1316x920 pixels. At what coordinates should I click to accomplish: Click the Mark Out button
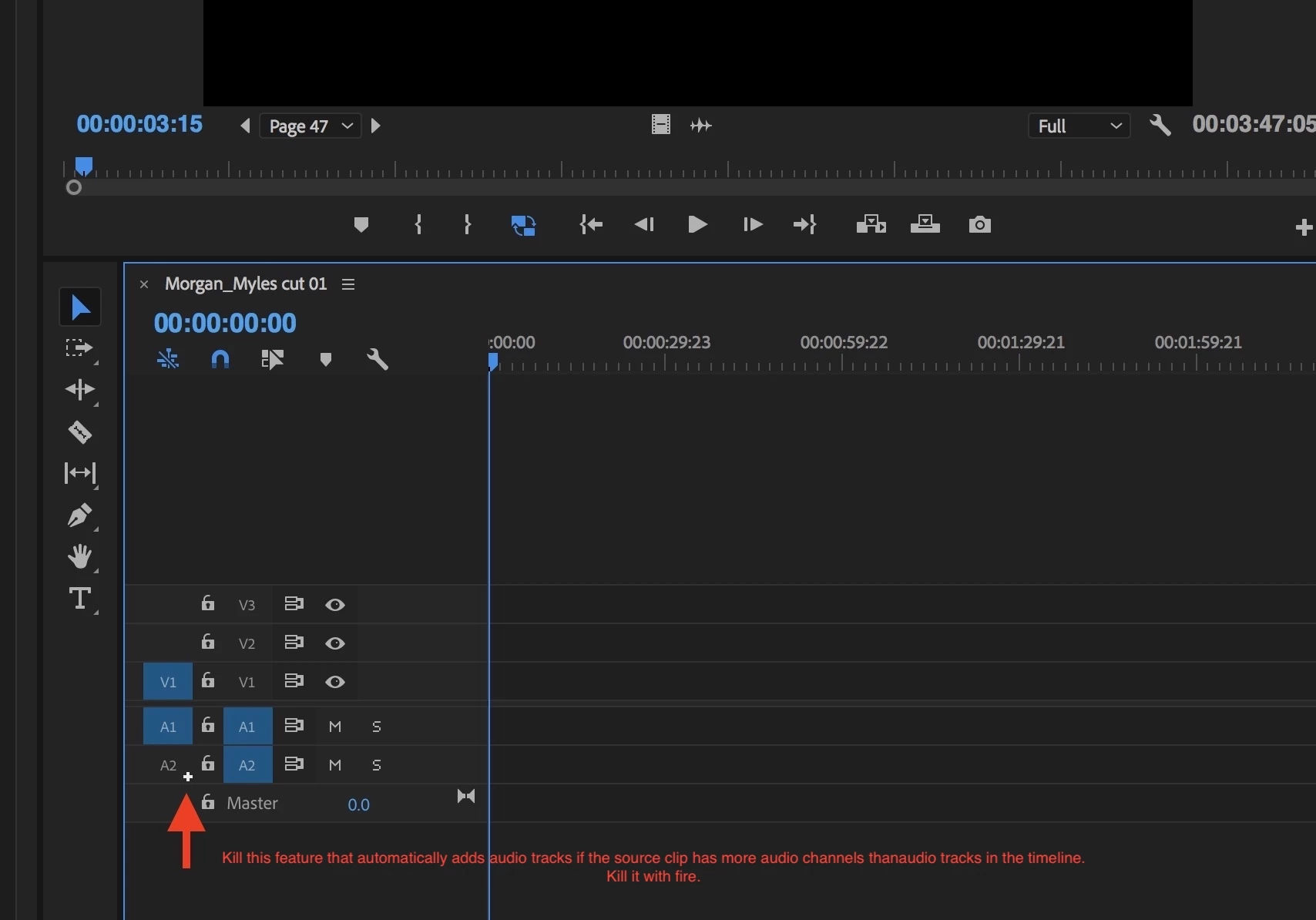[467, 224]
